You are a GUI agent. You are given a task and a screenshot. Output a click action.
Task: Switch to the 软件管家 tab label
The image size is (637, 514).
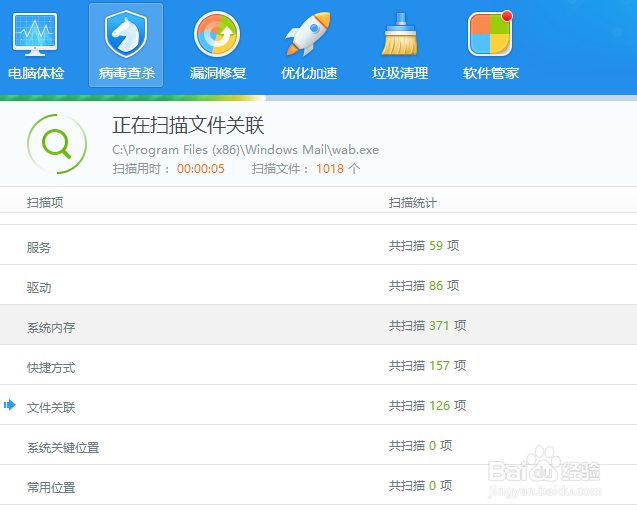pos(491,74)
